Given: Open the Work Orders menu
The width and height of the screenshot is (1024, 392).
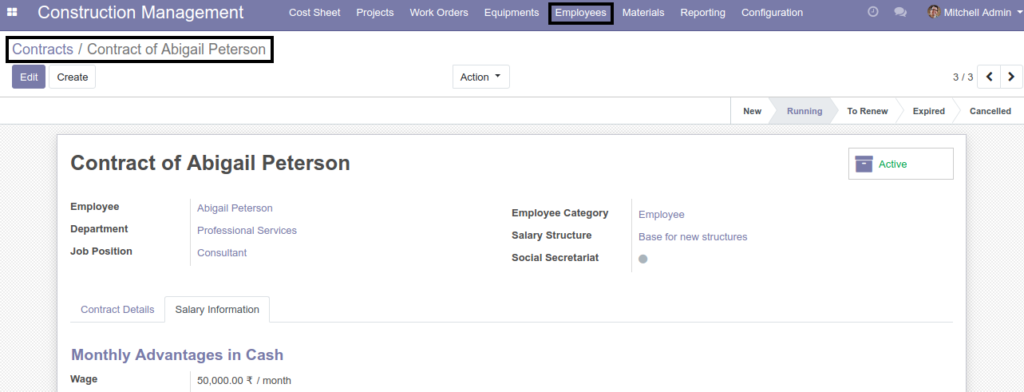Looking at the screenshot, I should click(x=439, y=12).
